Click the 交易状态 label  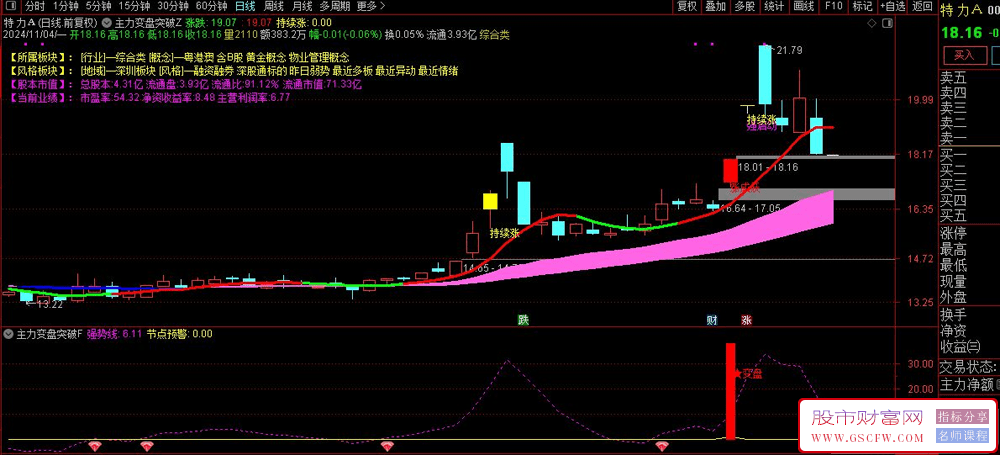click(x=968, y=368)
